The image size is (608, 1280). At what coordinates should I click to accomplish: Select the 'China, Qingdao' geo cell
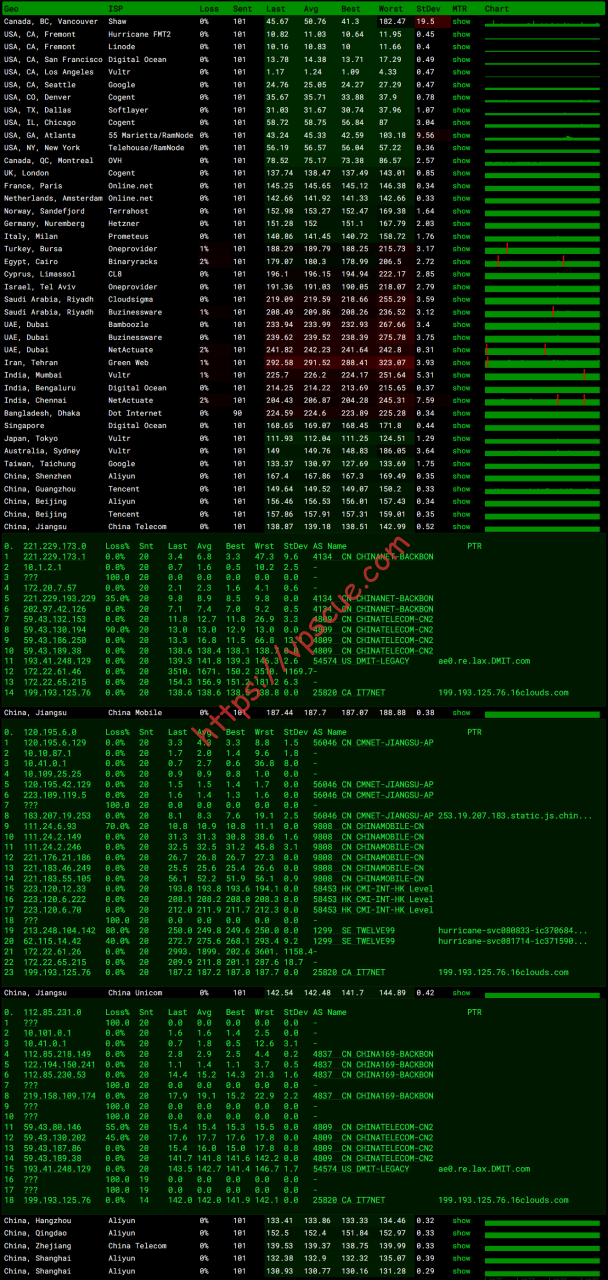34,1233
